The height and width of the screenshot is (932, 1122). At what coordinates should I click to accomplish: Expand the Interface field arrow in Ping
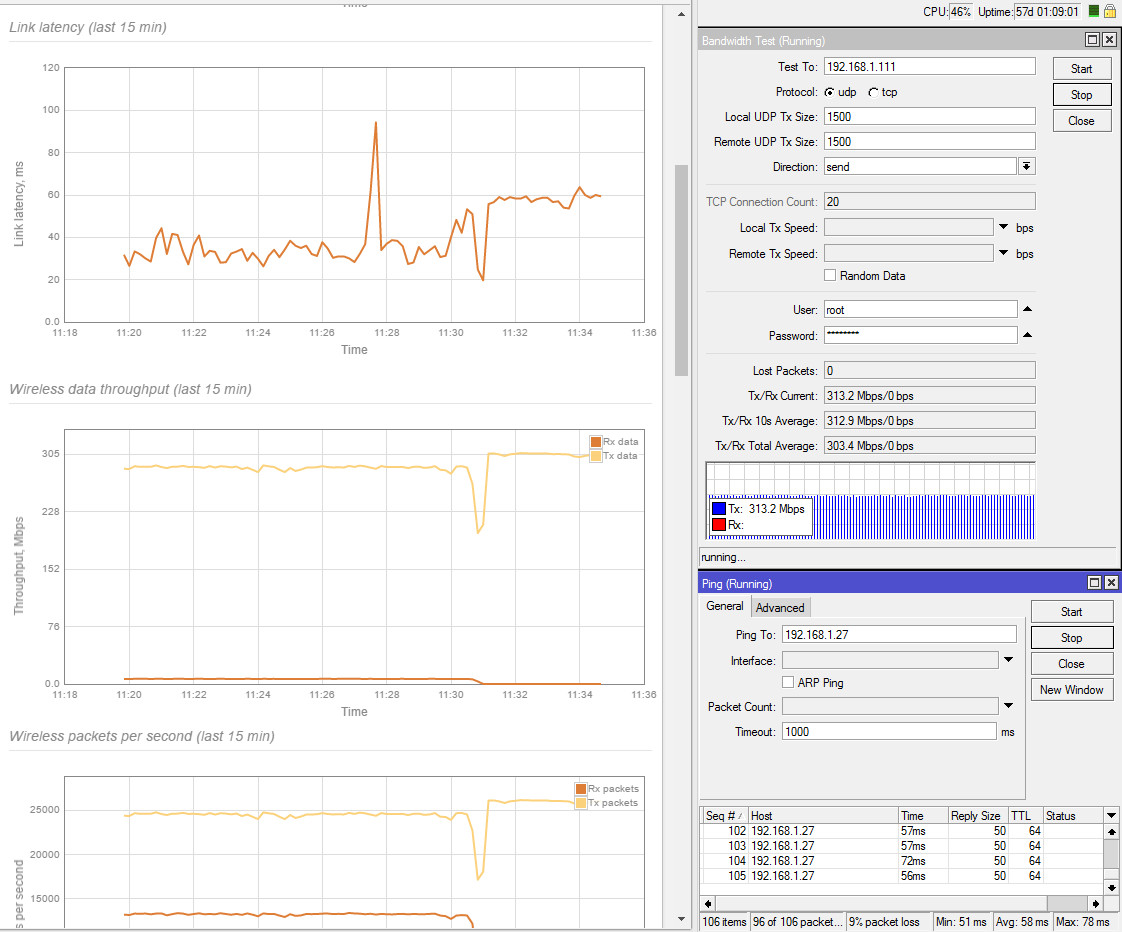coord(1008,659)
